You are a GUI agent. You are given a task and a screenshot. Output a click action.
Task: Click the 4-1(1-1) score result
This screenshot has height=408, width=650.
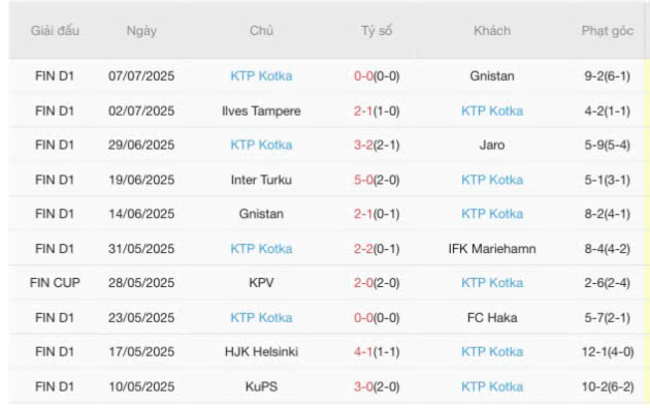tap(377, 352)
